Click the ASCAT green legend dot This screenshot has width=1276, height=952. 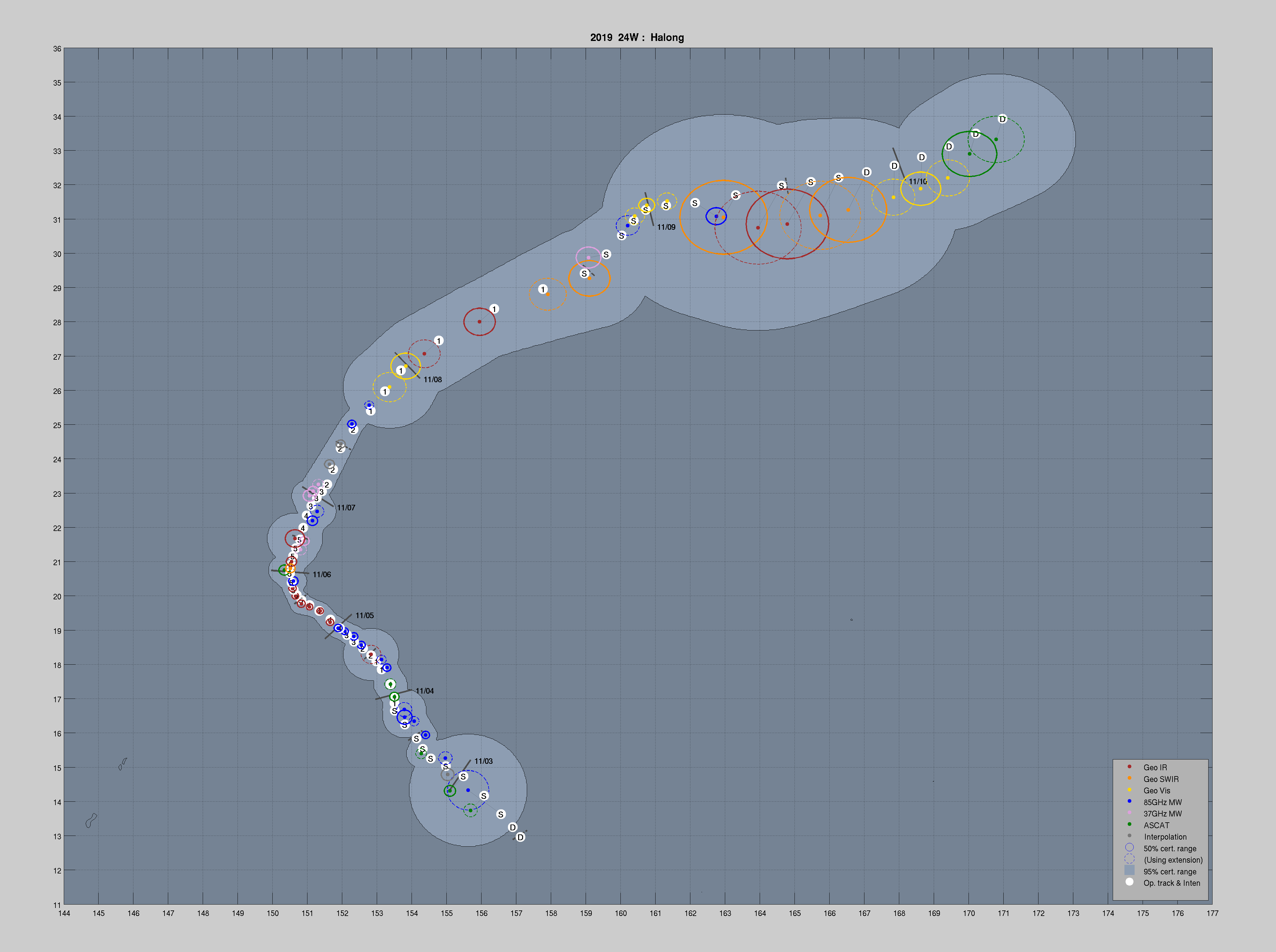1129,824
